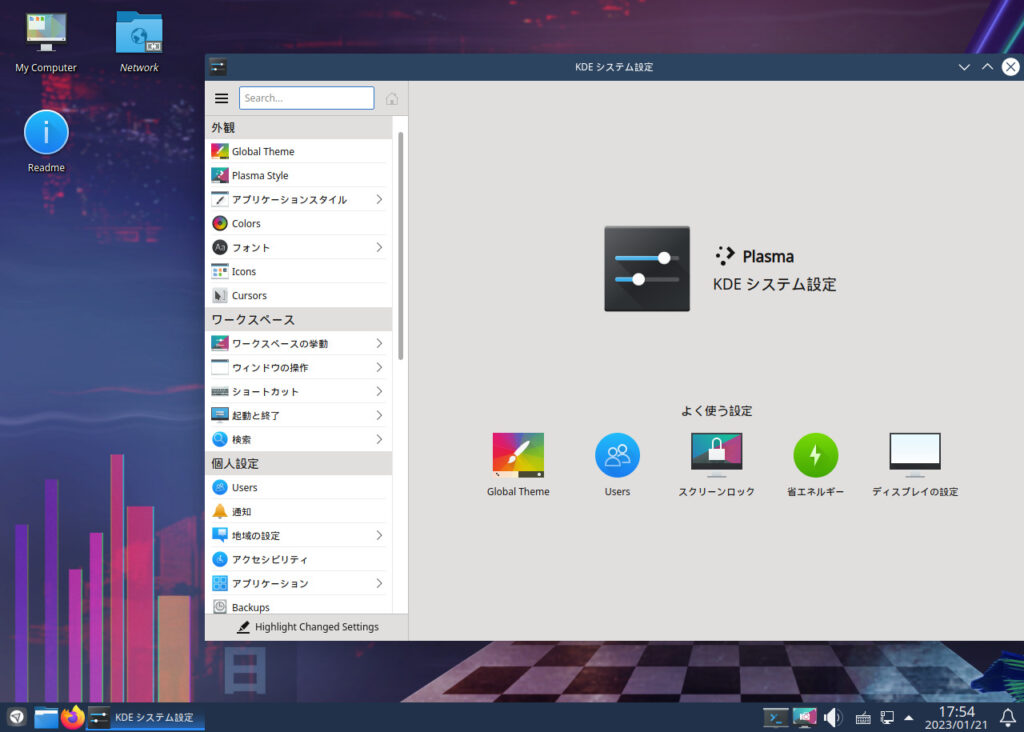Screen dimensions: 1024x732
Task: Show hidden system tray icons arrow
Action: pyautogui.click(x=908, y=717)
